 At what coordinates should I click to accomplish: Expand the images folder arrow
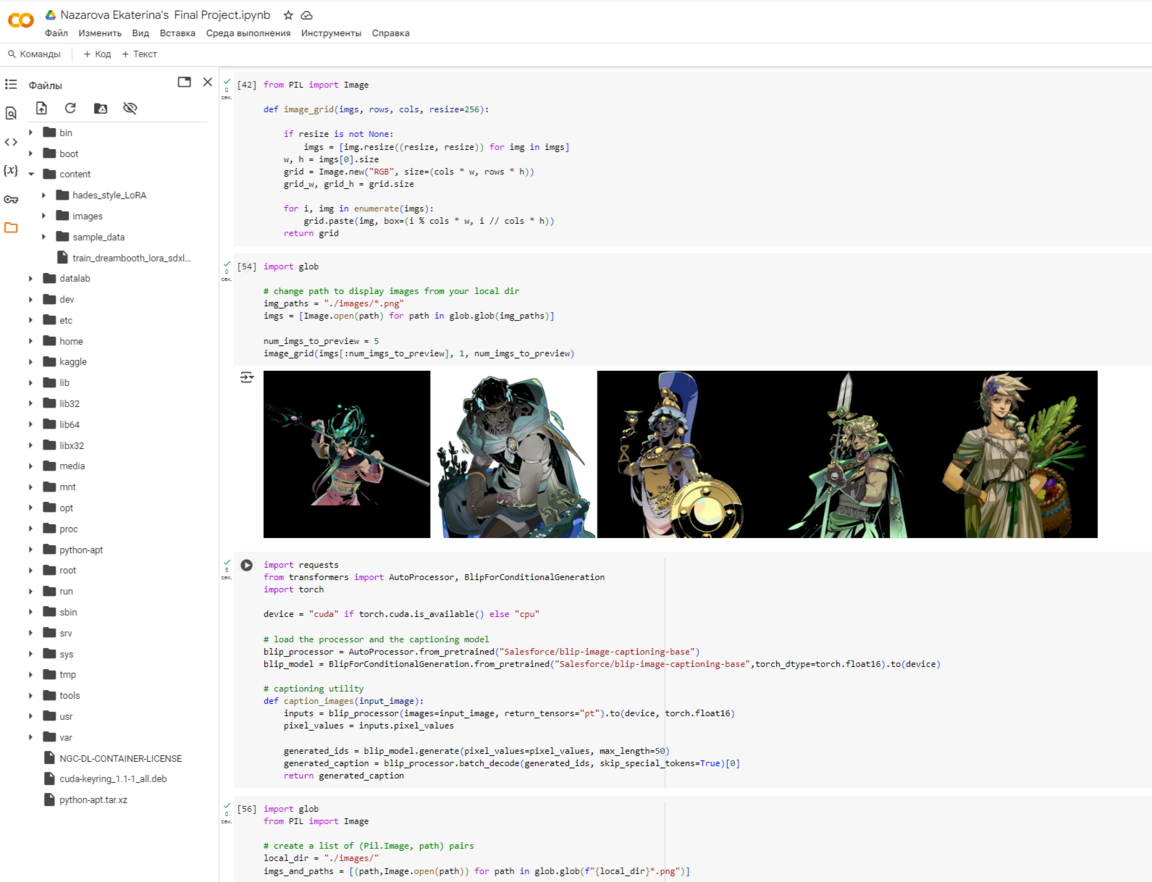pyautogui.click(x=44, y=216)
